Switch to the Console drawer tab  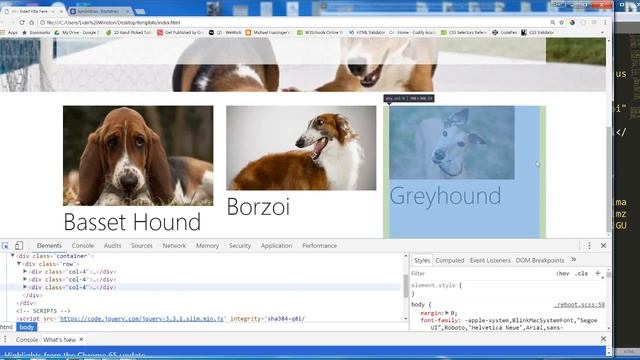point(27,340)
